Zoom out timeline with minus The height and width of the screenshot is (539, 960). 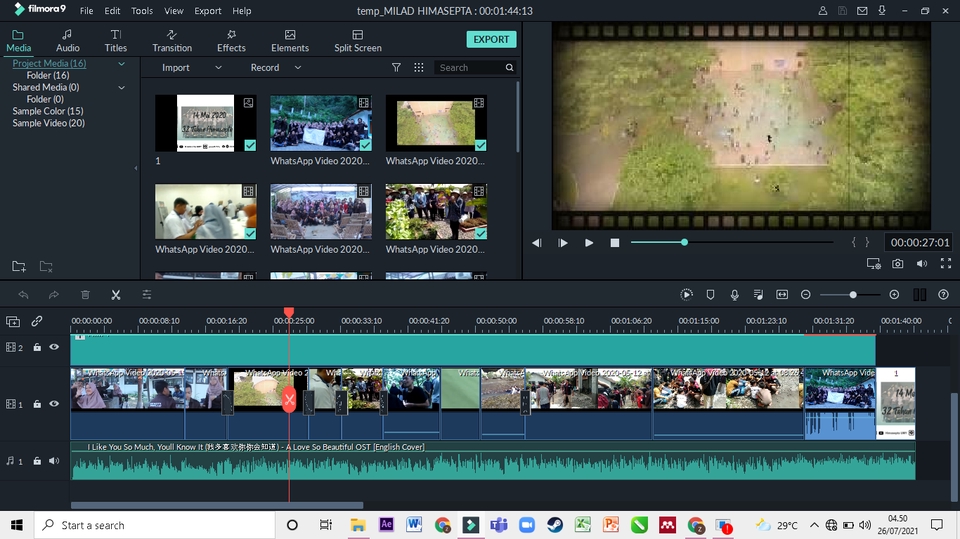(x=806, y=295)
